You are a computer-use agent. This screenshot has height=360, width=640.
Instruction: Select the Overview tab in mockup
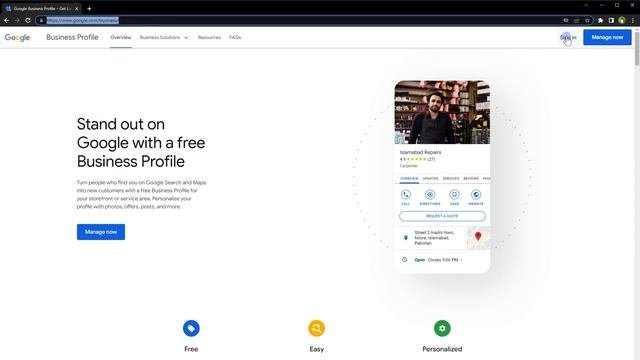click(x=409, y=179)
